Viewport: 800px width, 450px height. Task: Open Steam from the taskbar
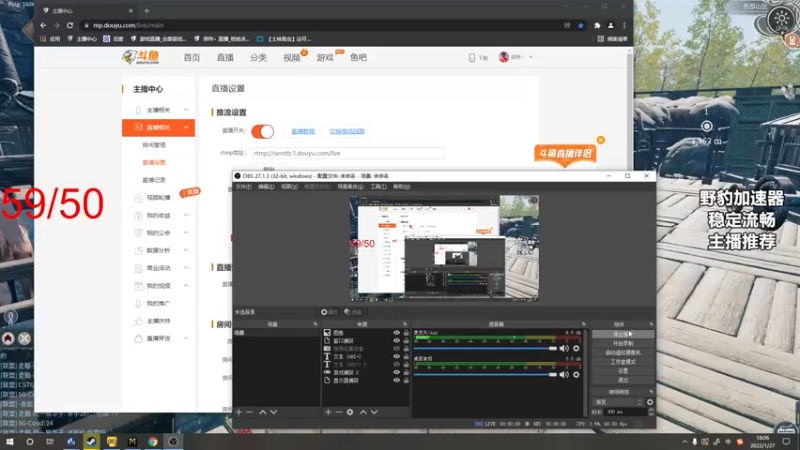pos(91,441)
